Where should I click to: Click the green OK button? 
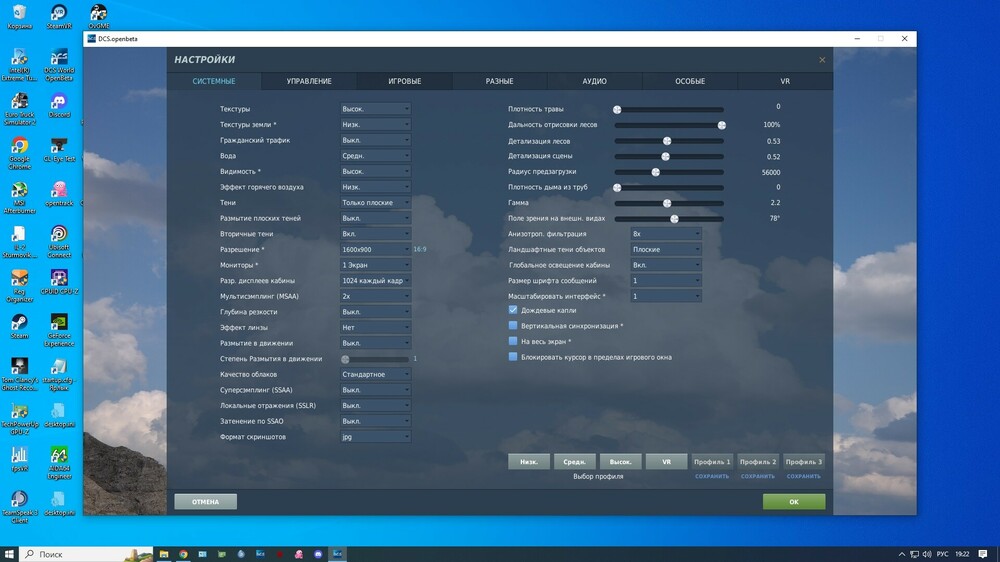[x=794, y=501]
